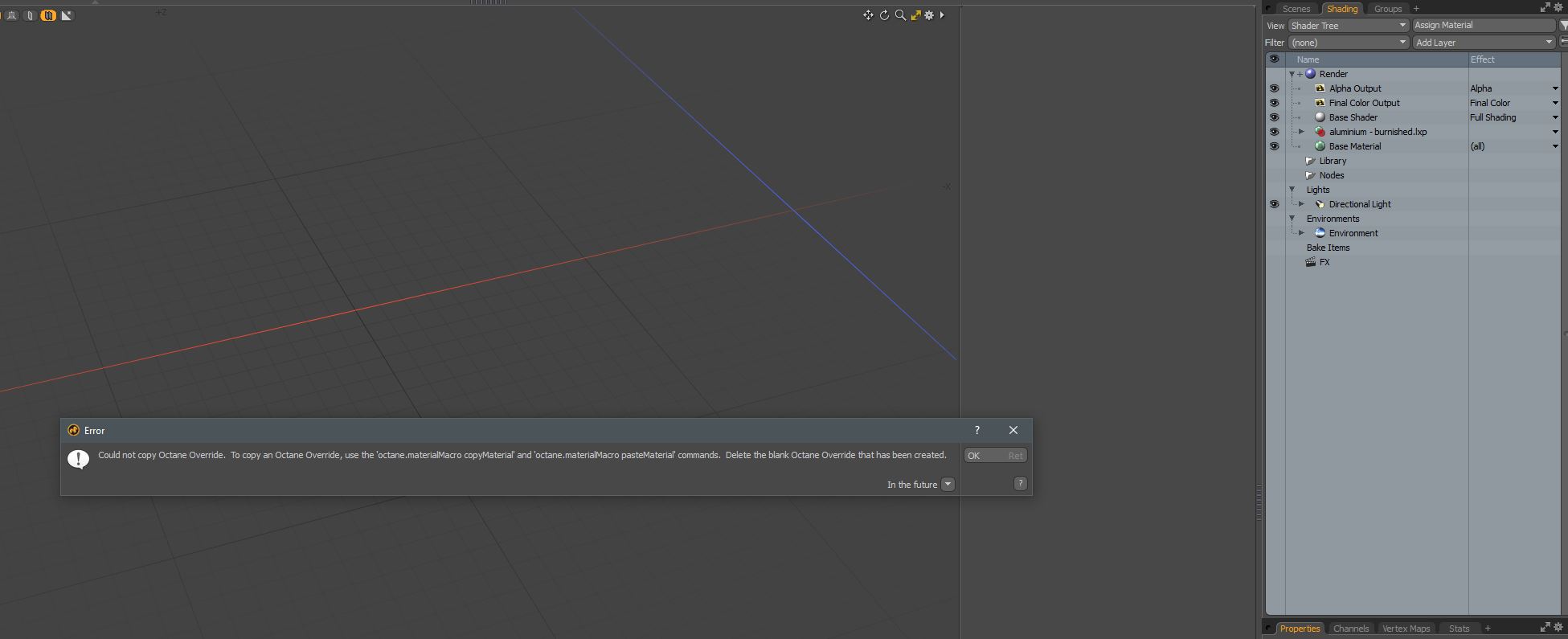Collapse the Render tree item
Screen dimensions: 1568x639
(x=1292, y=74)
